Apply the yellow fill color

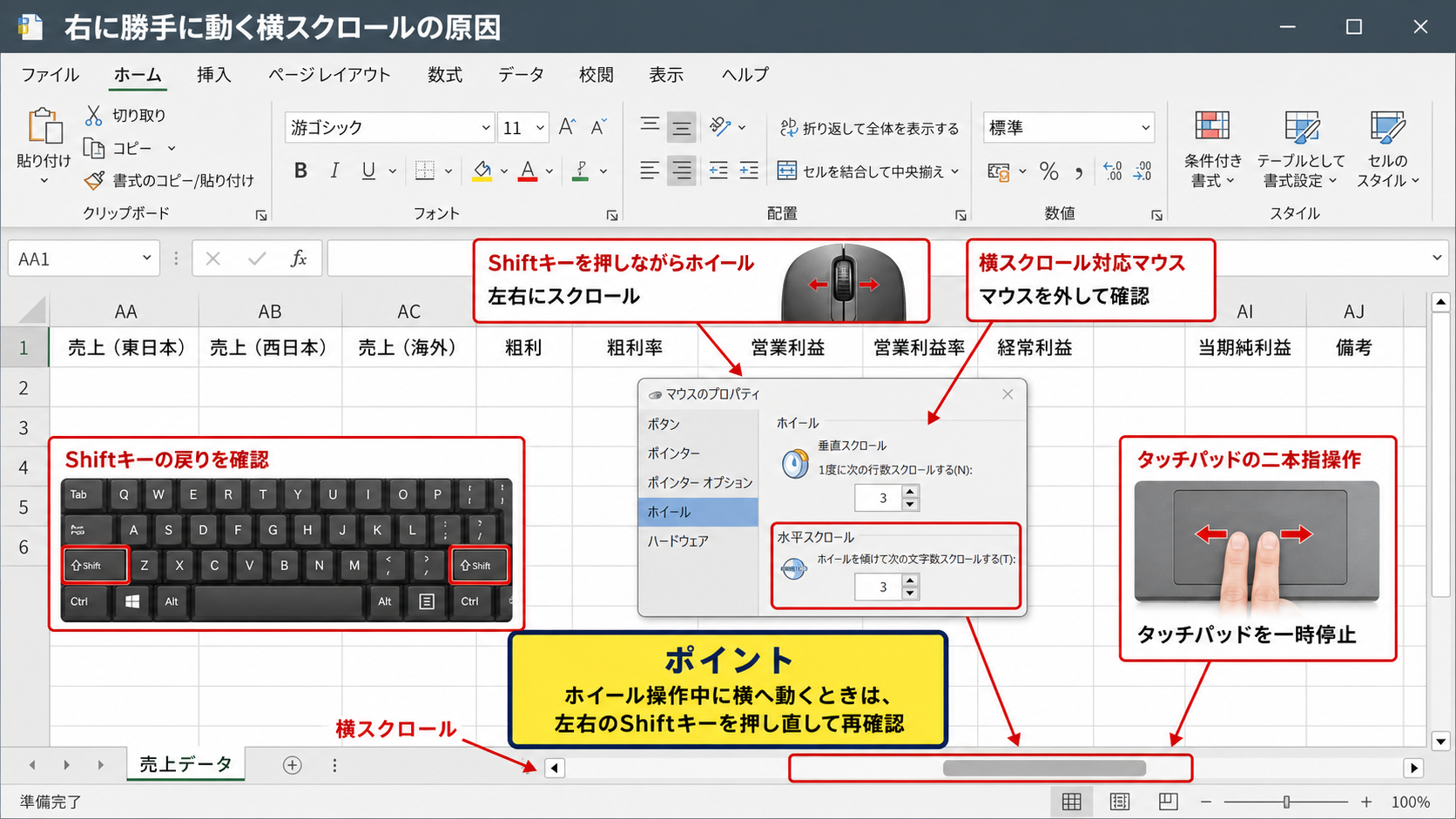(482, 171)
